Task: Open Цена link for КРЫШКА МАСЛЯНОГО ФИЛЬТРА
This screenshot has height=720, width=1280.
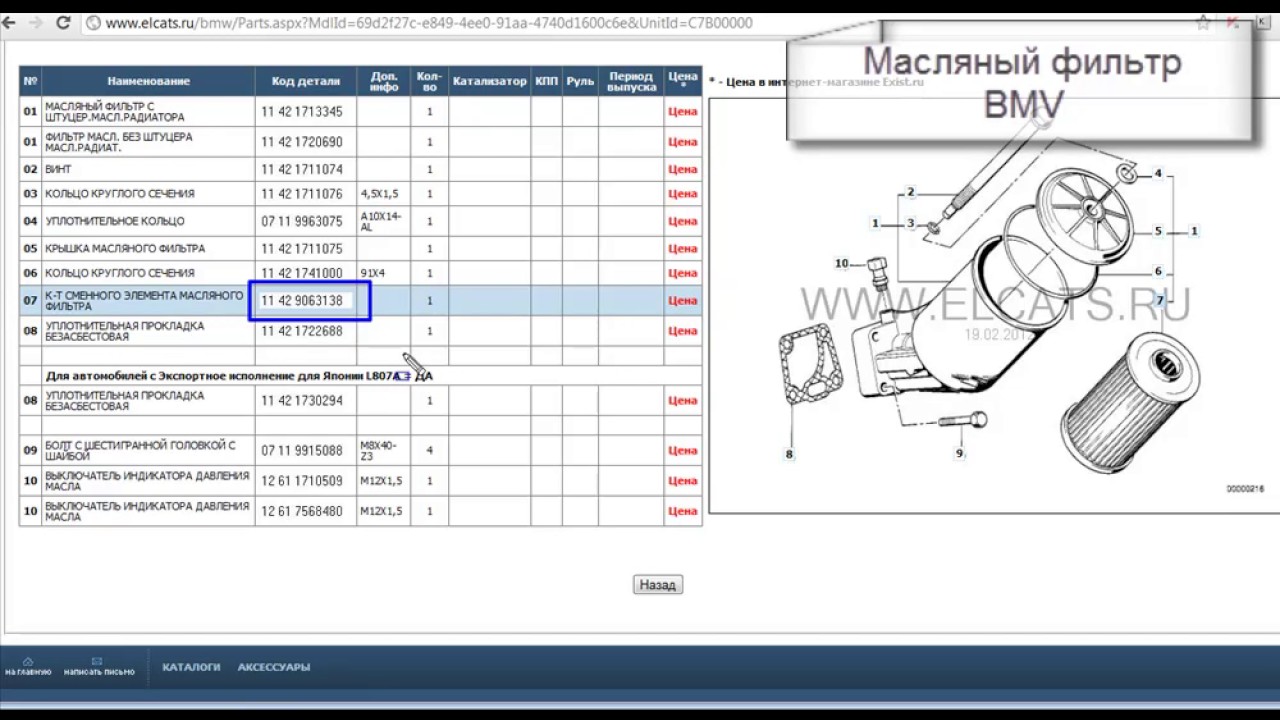Action: click(x=683, y=248)
